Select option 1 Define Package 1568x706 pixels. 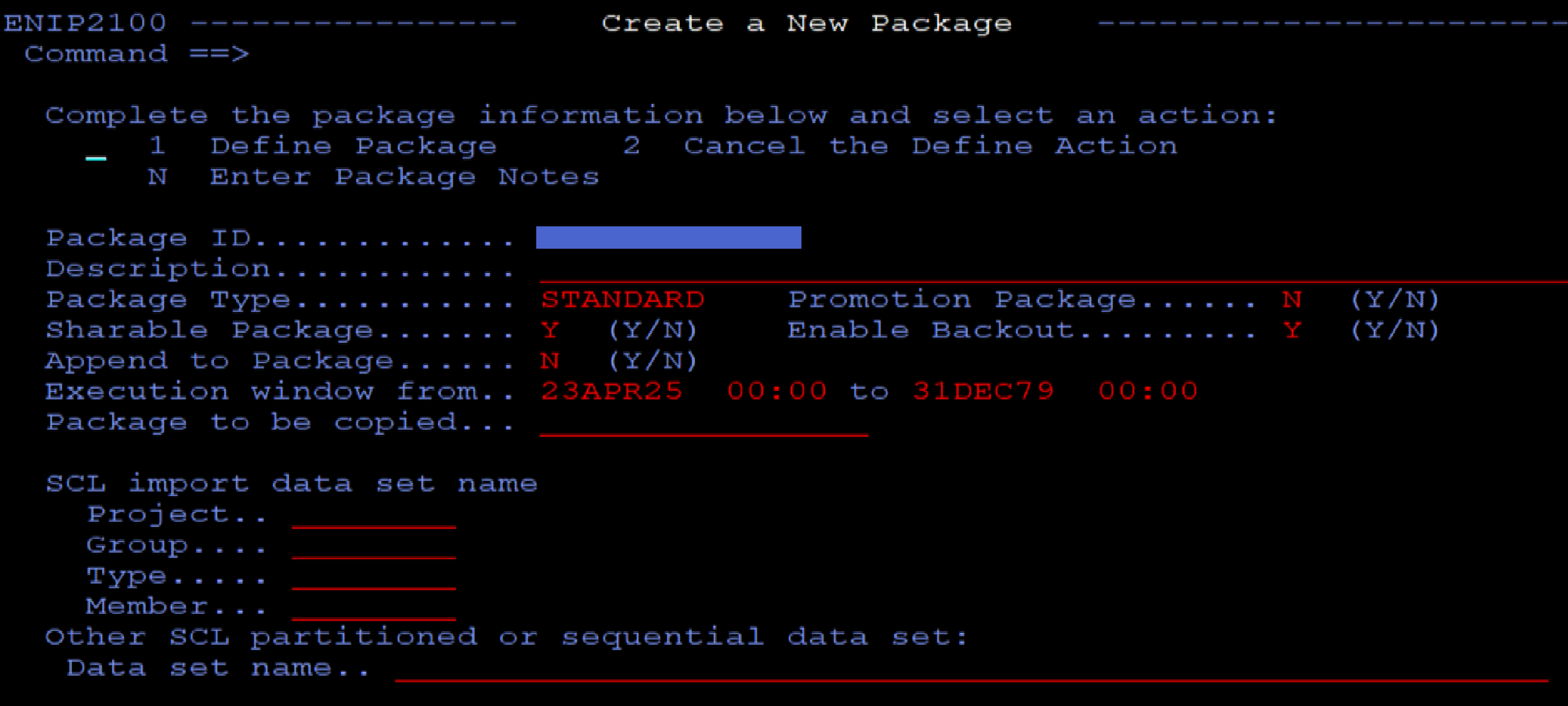pos(353,146)
